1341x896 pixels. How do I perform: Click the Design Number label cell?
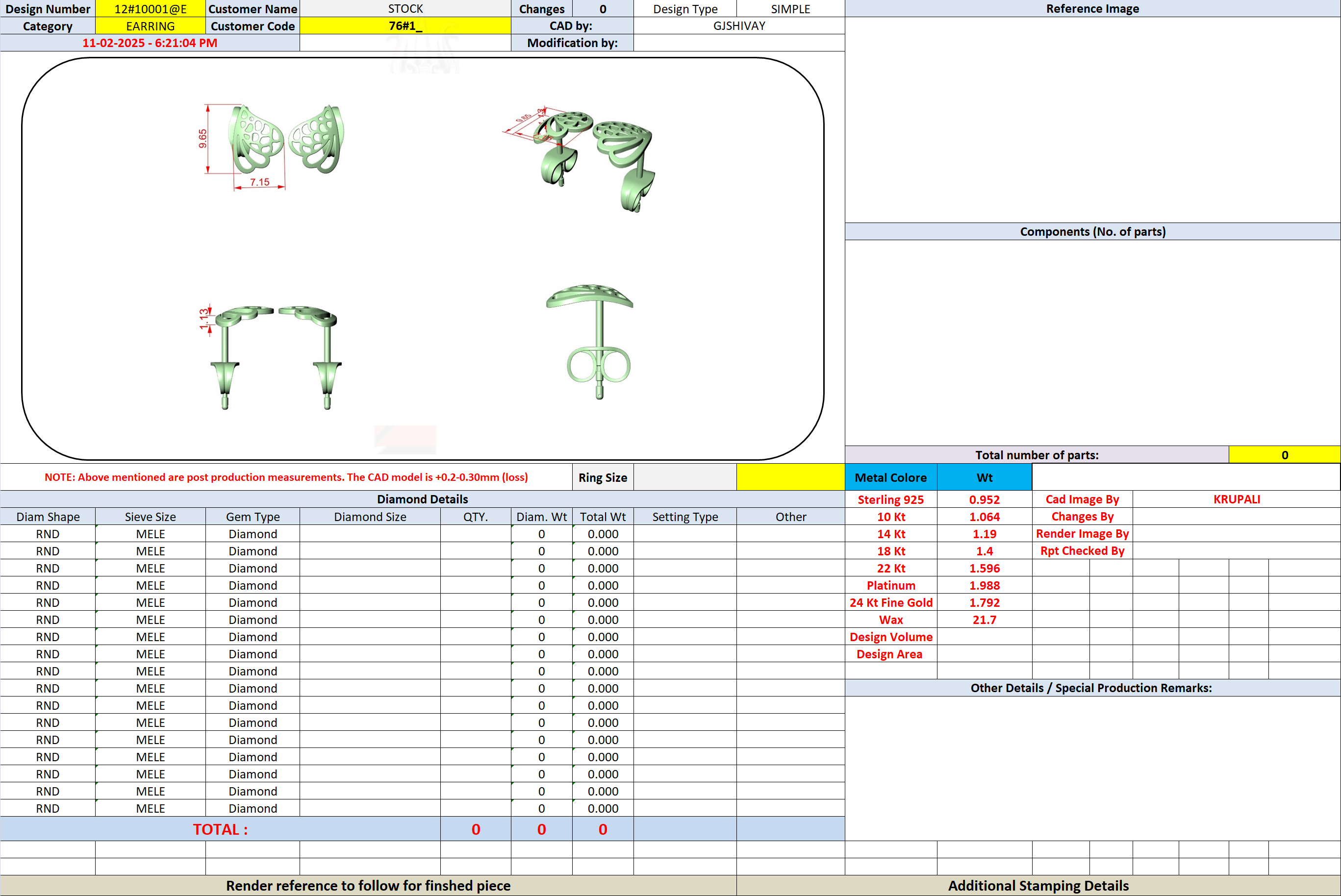(x=48, y=8)
